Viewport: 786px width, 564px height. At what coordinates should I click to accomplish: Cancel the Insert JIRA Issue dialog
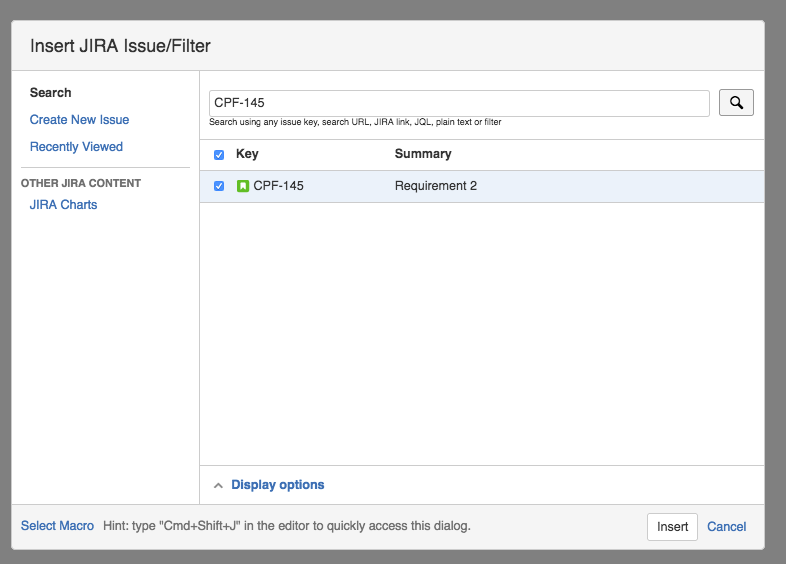tap(726, 527)
